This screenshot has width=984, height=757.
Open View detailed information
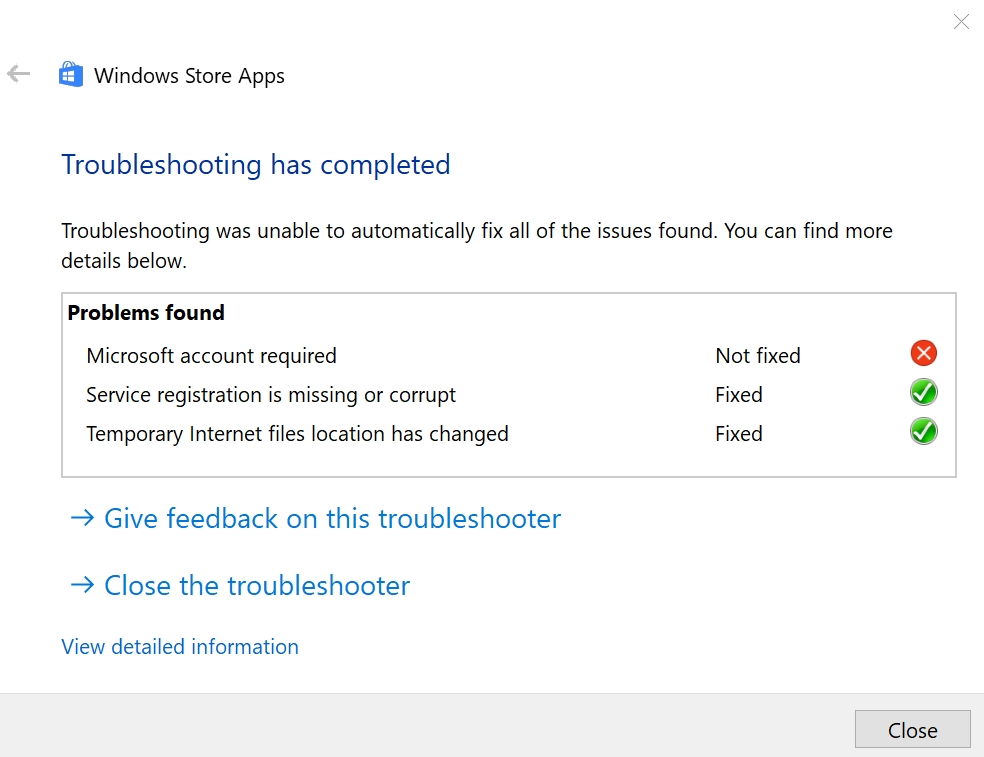click(180, 647)
